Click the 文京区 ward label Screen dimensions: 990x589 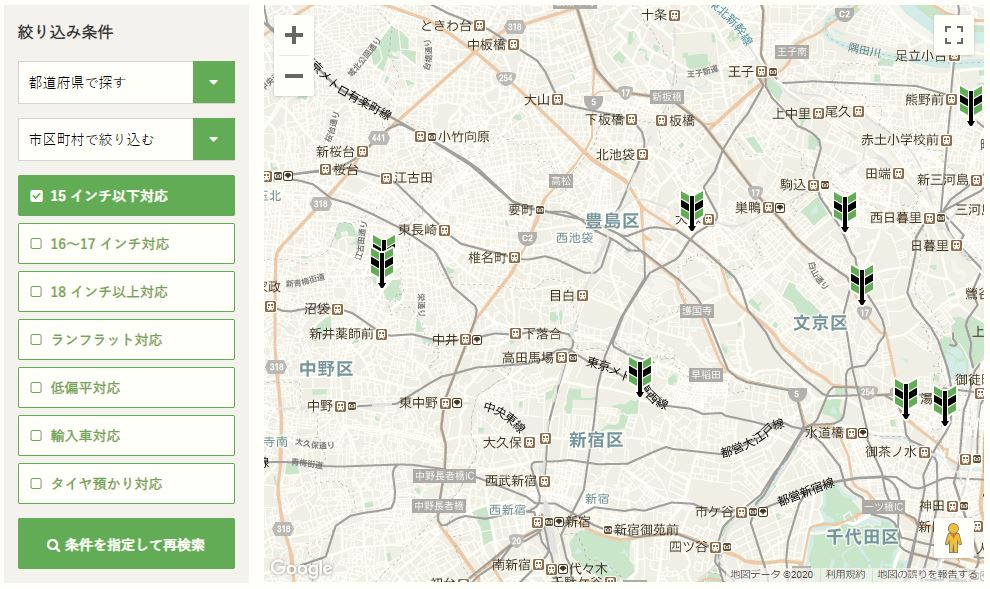point(820,323)
